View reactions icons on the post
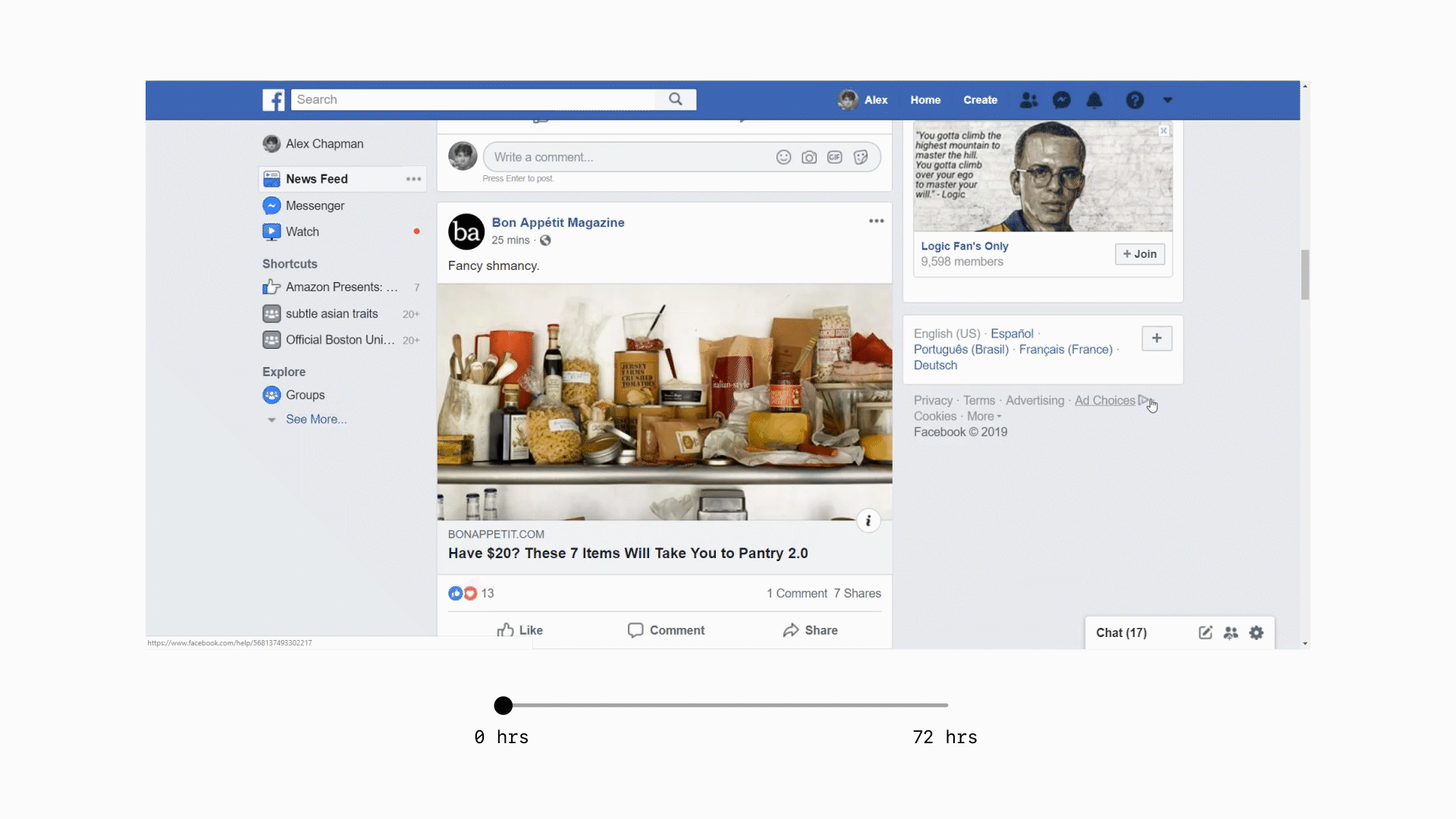The width and height of the screenshot is (1456, 819). click(463, 593)
